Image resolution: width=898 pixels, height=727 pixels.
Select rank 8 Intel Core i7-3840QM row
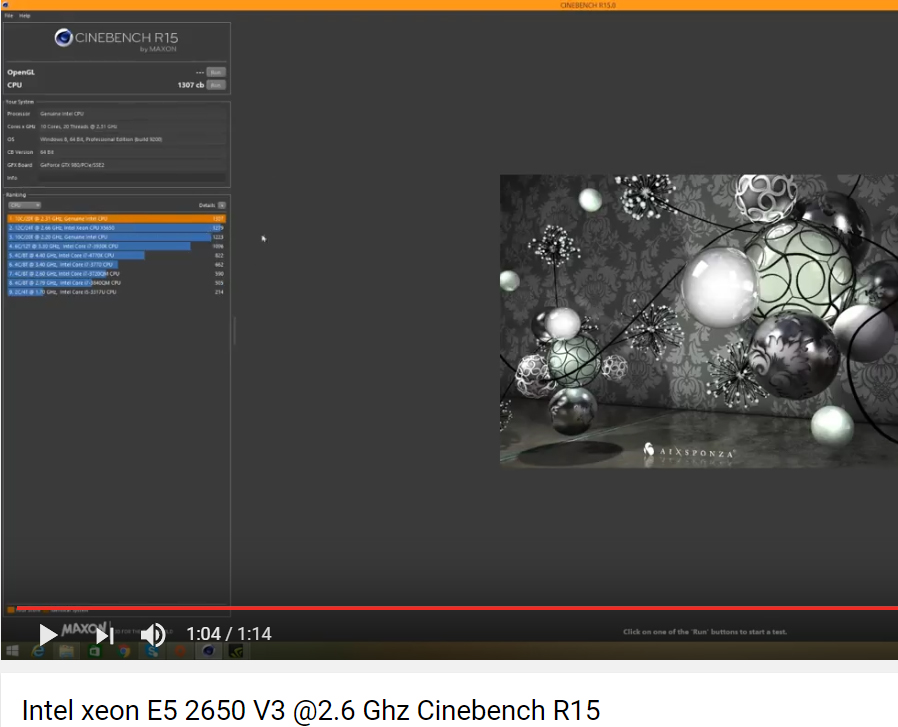(x=116, y=282)
